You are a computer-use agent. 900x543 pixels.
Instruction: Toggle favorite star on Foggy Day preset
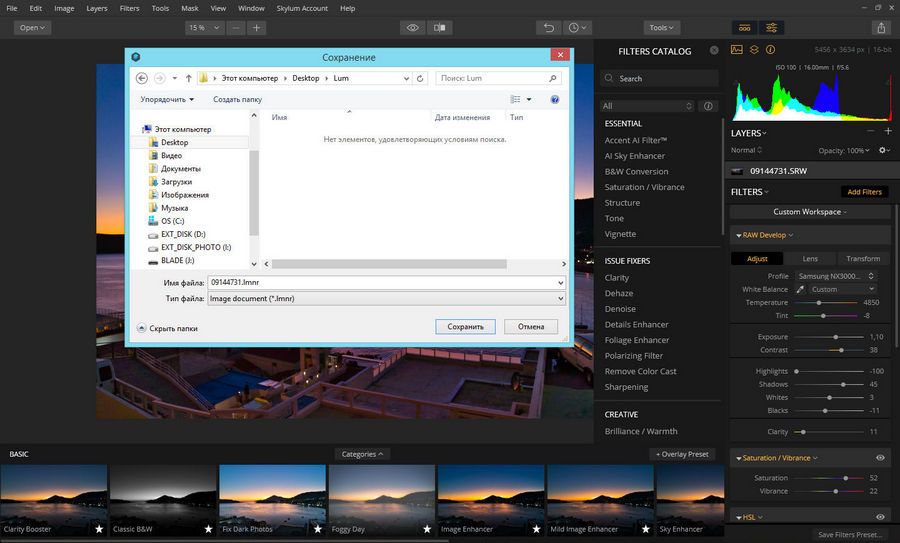tap(426, 529)
